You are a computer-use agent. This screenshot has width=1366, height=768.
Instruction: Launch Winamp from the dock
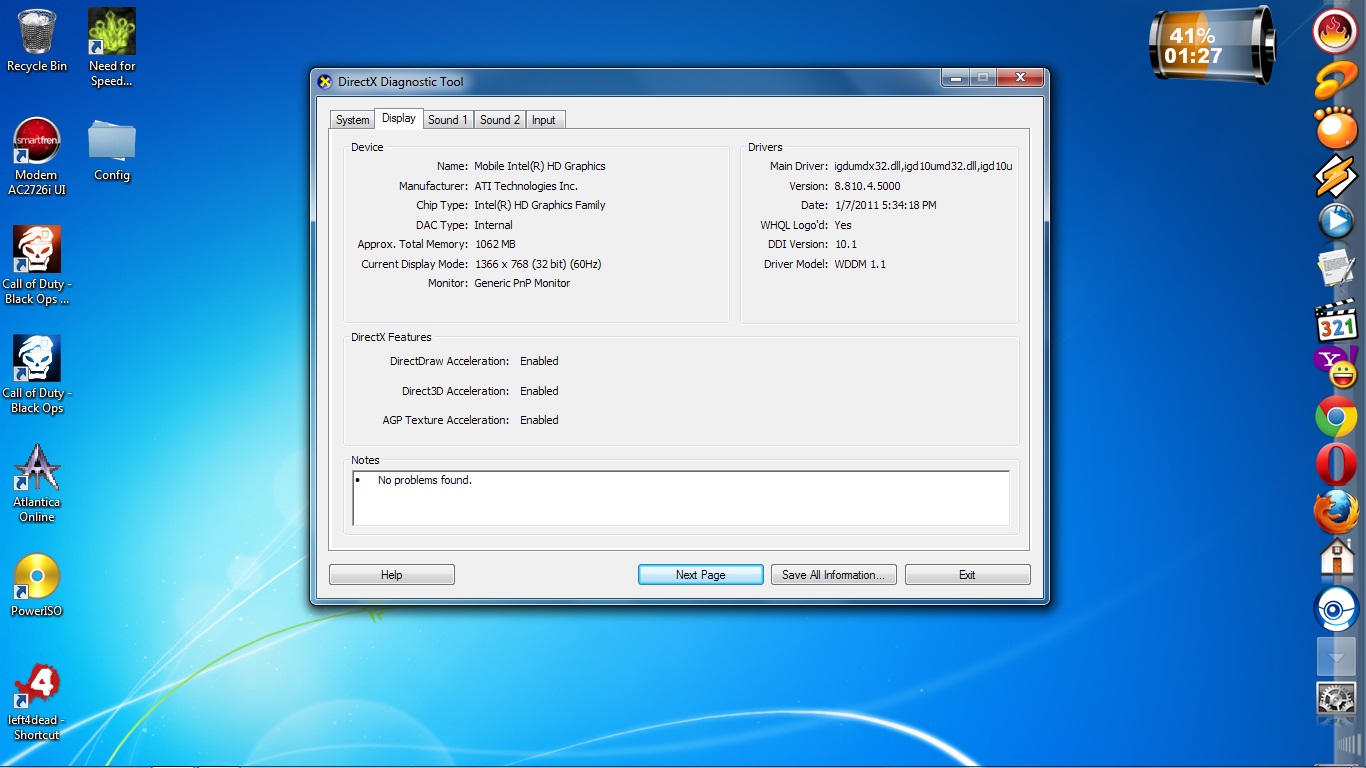(x=1336, y=177)
